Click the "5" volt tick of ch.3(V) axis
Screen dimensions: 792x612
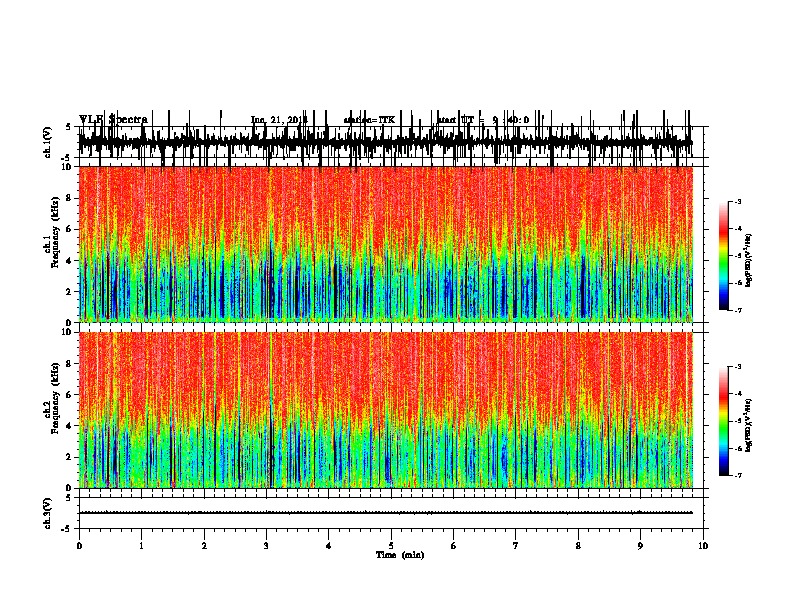[x=69, y=498]
